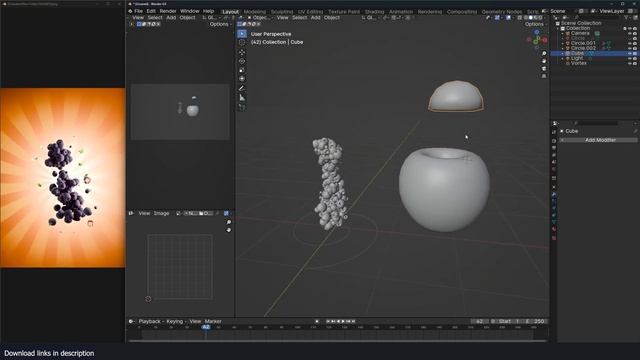
Task: Toggle viewport visibility eye for Vortex
Action: [x=630, y=63]
